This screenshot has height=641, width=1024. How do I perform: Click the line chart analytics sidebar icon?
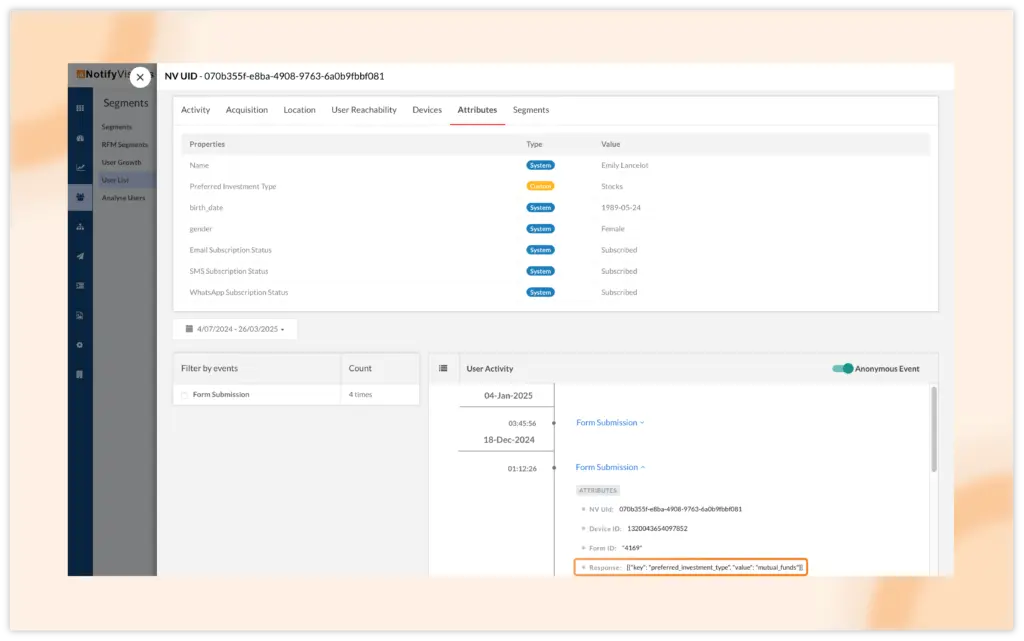(80, 167)
